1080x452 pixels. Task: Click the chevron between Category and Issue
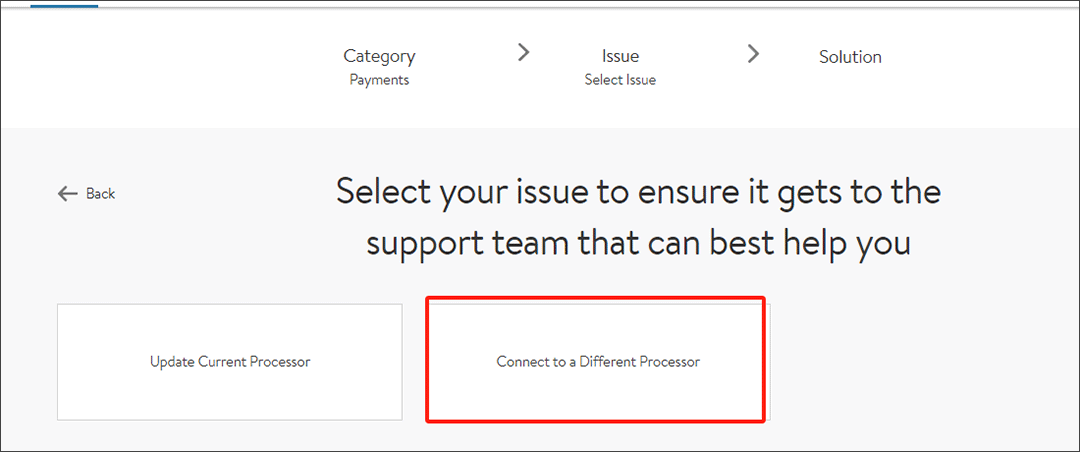pos(523,53)
